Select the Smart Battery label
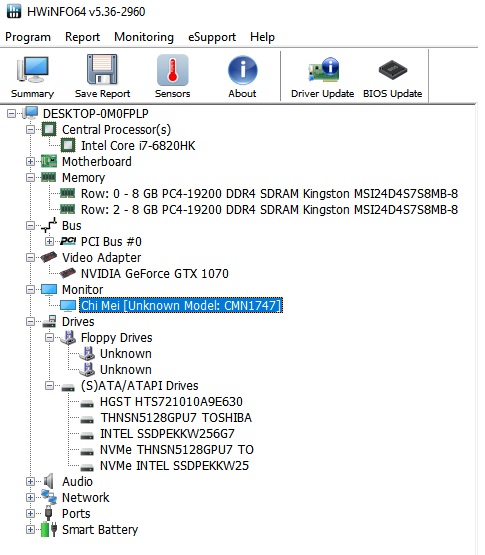This screenshot has height=555, width=485. point(100,530)
